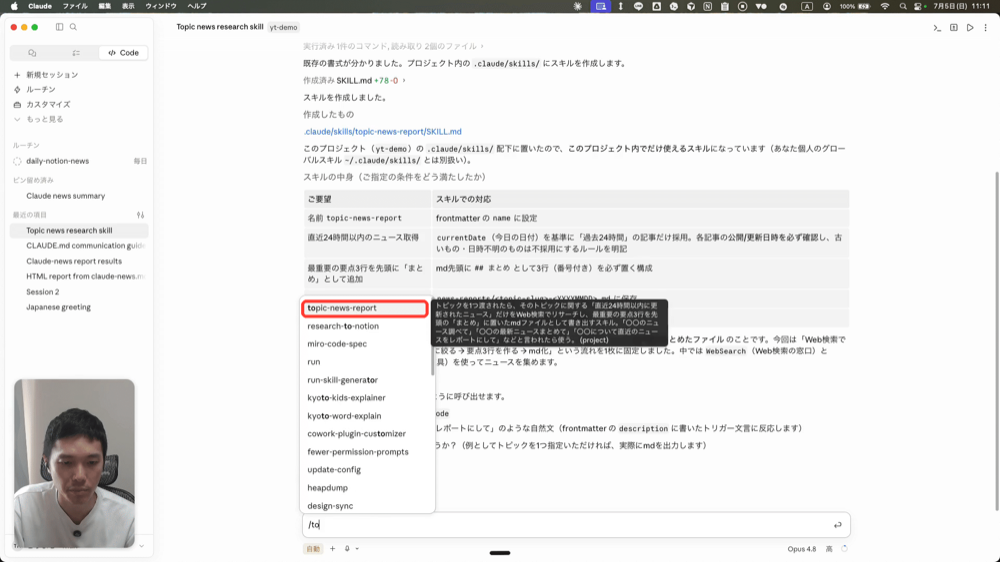Open the ウィンドウ menu
This screenshot has height=562, width=1000.
pyautogui.click(x=161, y=6)
